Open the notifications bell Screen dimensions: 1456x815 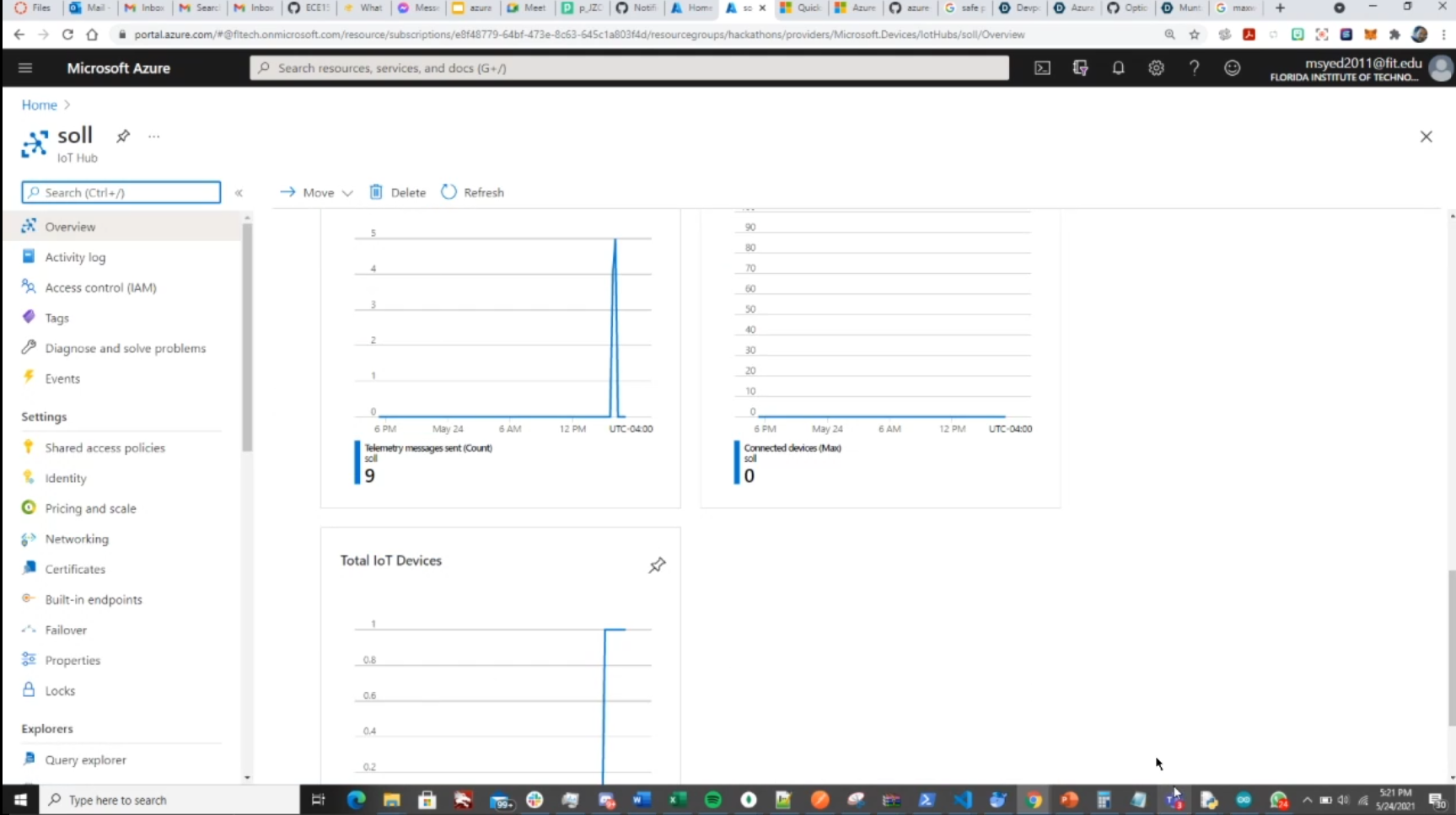click(x=1118, y=68)
